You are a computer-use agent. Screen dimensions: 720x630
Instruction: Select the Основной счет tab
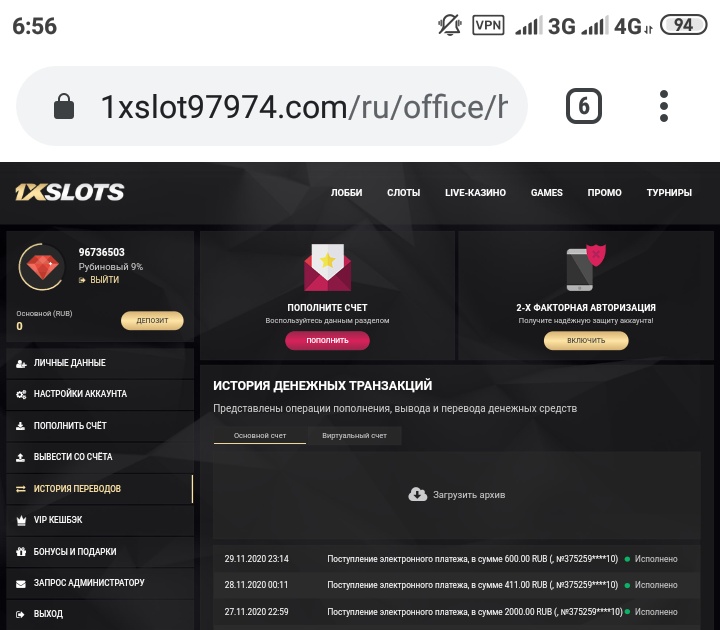(260, 435)
